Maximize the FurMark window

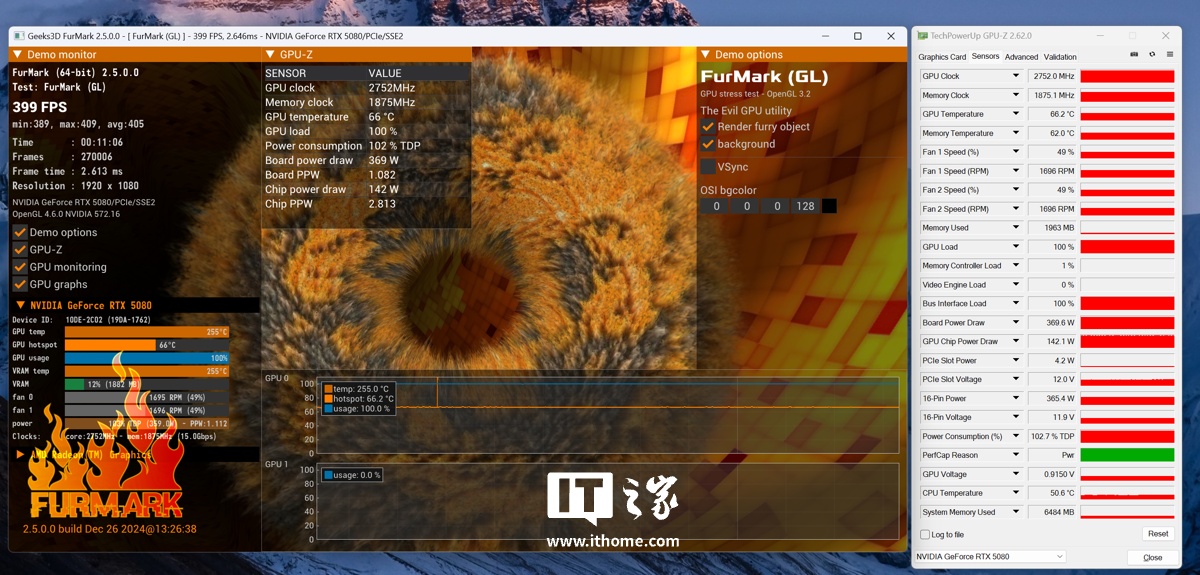click(x=857, y=36)
